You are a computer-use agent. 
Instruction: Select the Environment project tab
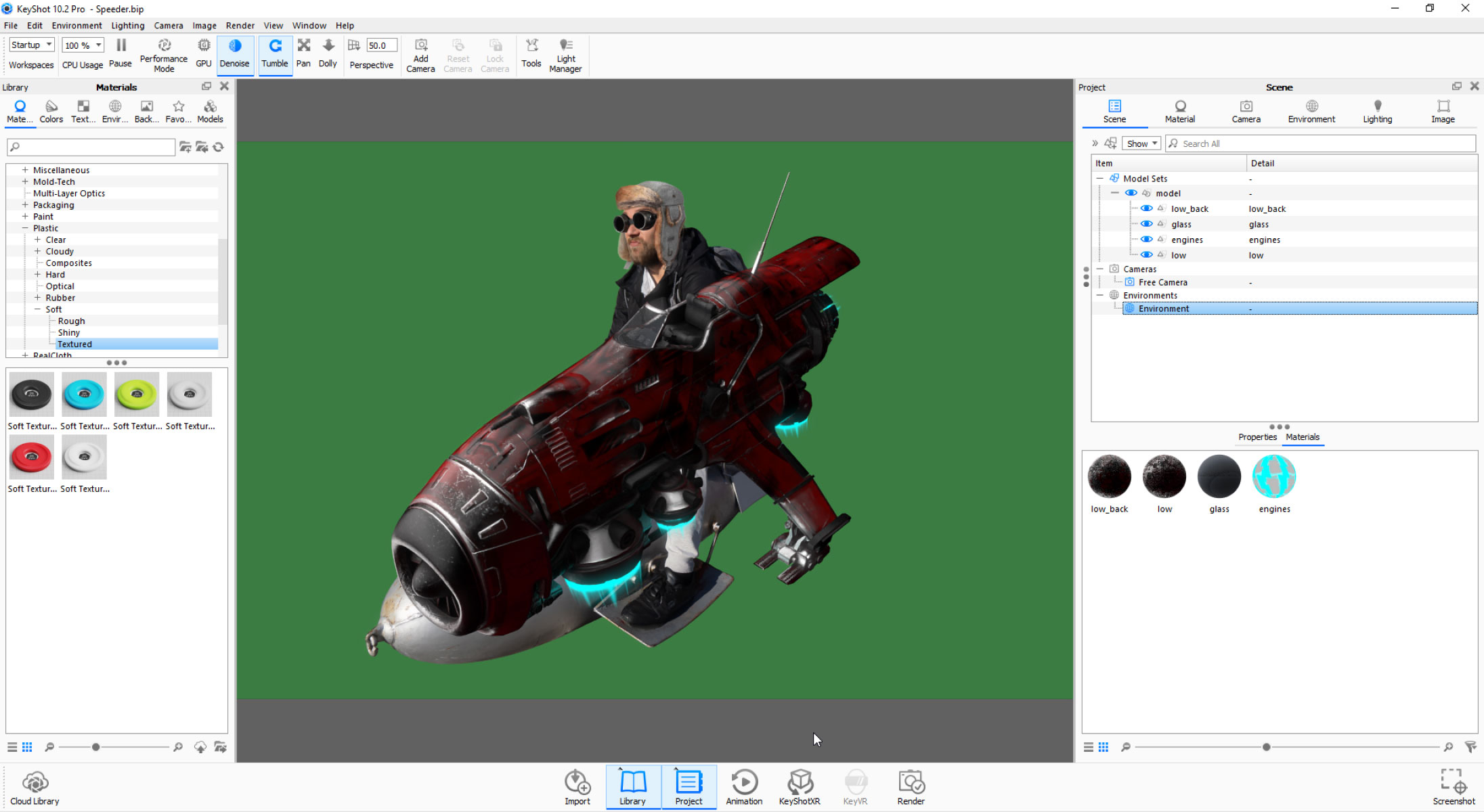1311,112
